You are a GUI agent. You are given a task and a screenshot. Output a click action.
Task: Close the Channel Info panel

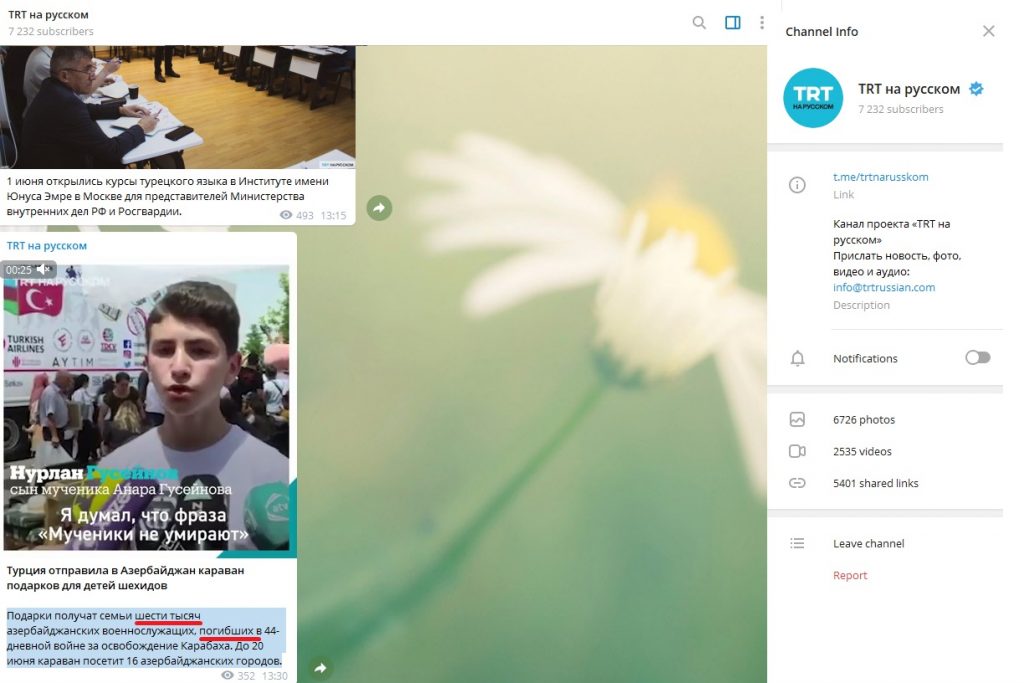988,31
